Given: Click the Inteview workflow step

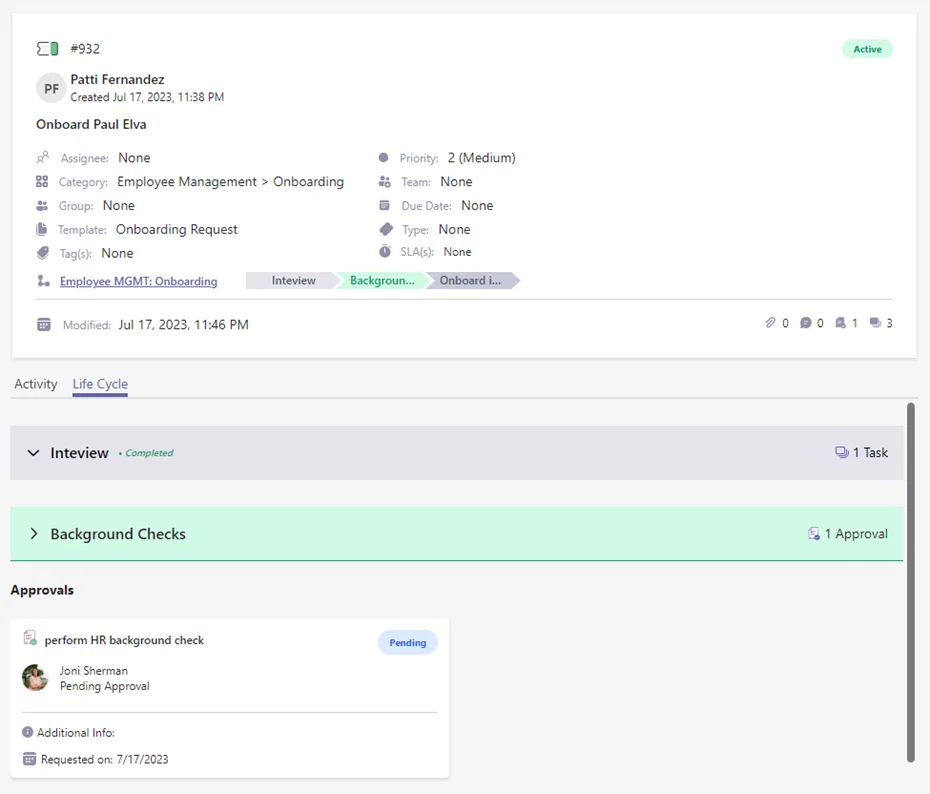Looking at the screenshot, I should [x=293, y=280].
